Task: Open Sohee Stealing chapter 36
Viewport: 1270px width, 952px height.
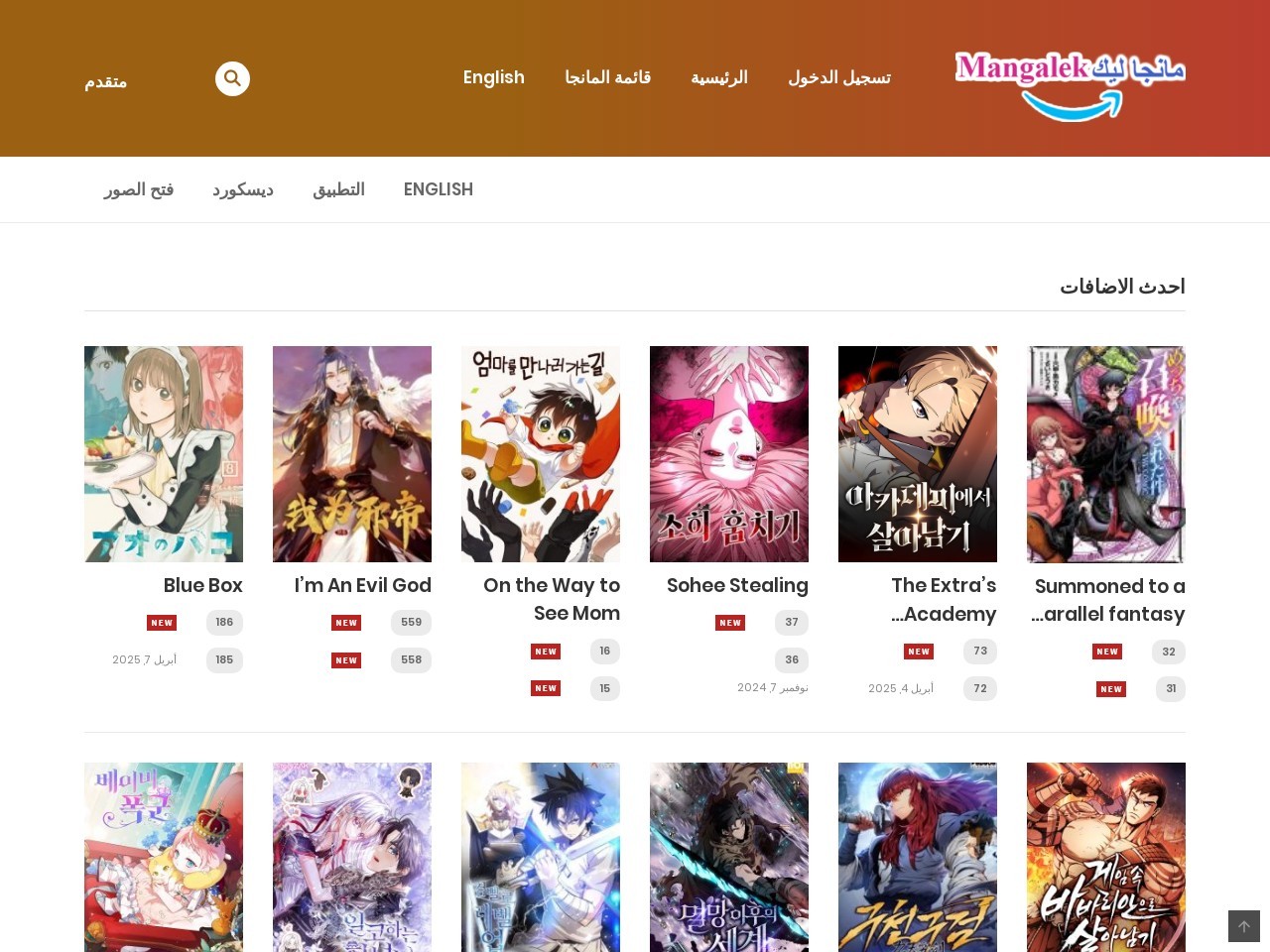Action: [x=792, y=660]
